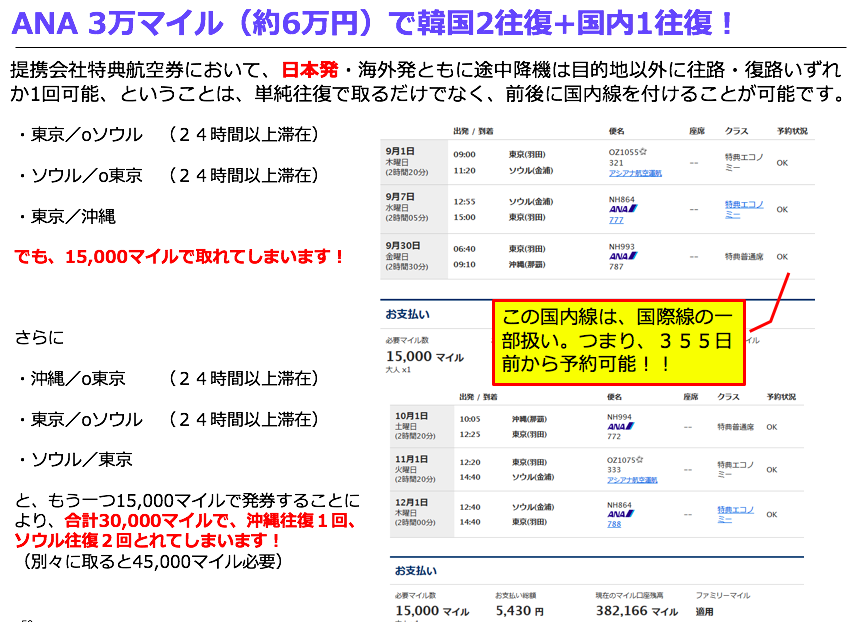Select the 9月30日 金曜日 date cell
The image size is (851, 622).
(x=414, y=256)
